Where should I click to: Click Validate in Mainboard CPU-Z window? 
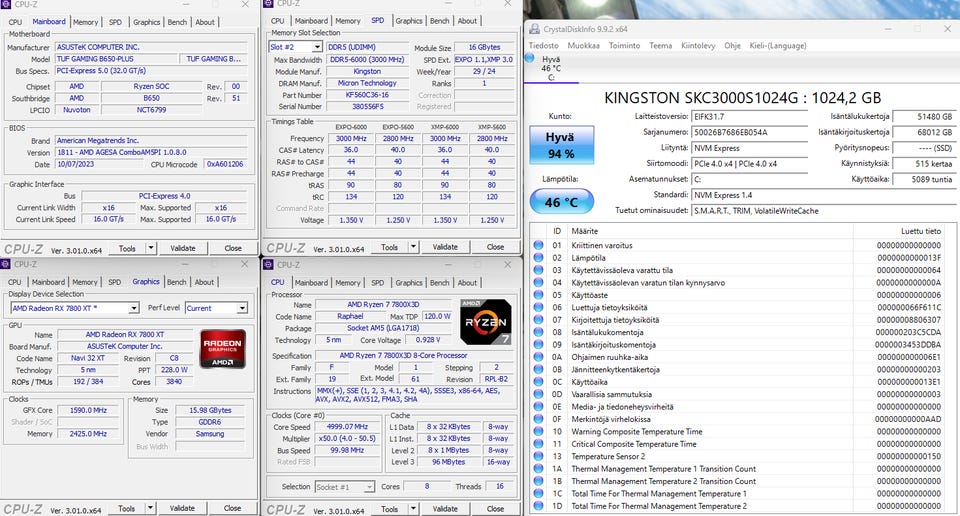[x=182, y=249]
